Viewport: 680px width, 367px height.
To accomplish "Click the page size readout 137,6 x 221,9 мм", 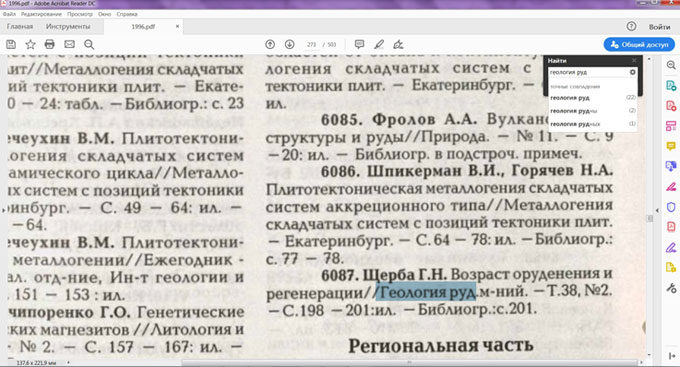I will [36, 363].
